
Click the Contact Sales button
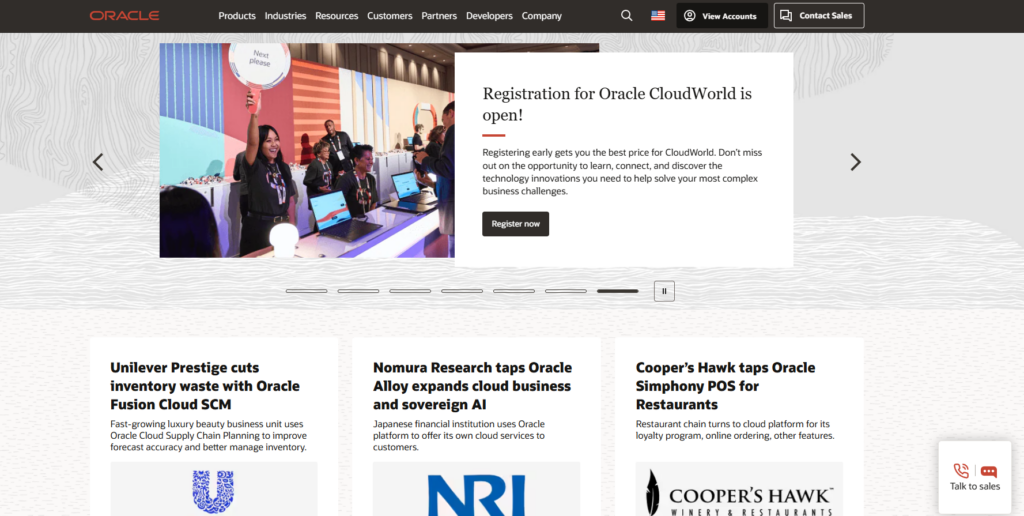pyautogui.click(x=818, y=16)
